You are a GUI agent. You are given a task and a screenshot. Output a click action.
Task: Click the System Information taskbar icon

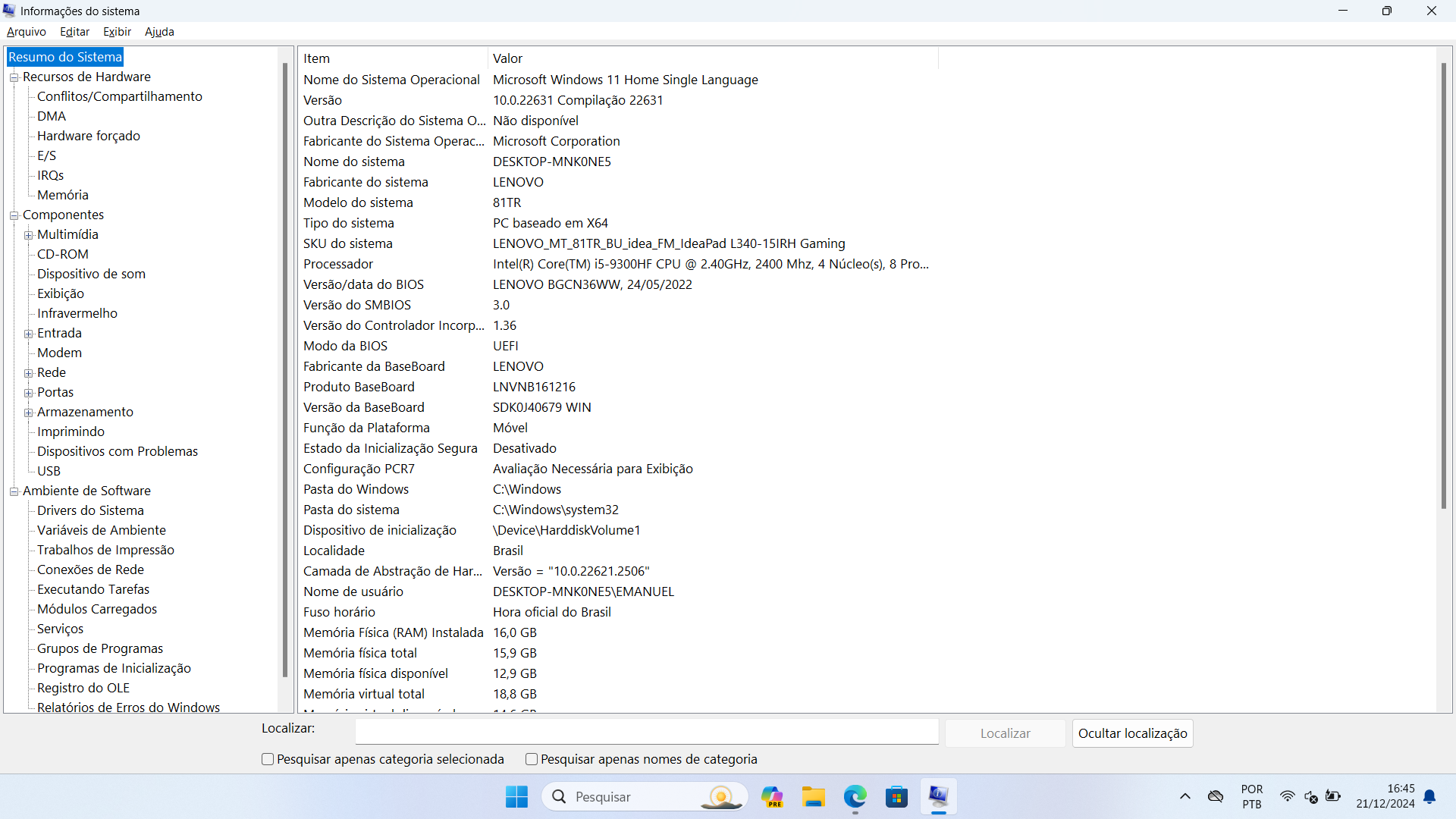pos(939,797)
